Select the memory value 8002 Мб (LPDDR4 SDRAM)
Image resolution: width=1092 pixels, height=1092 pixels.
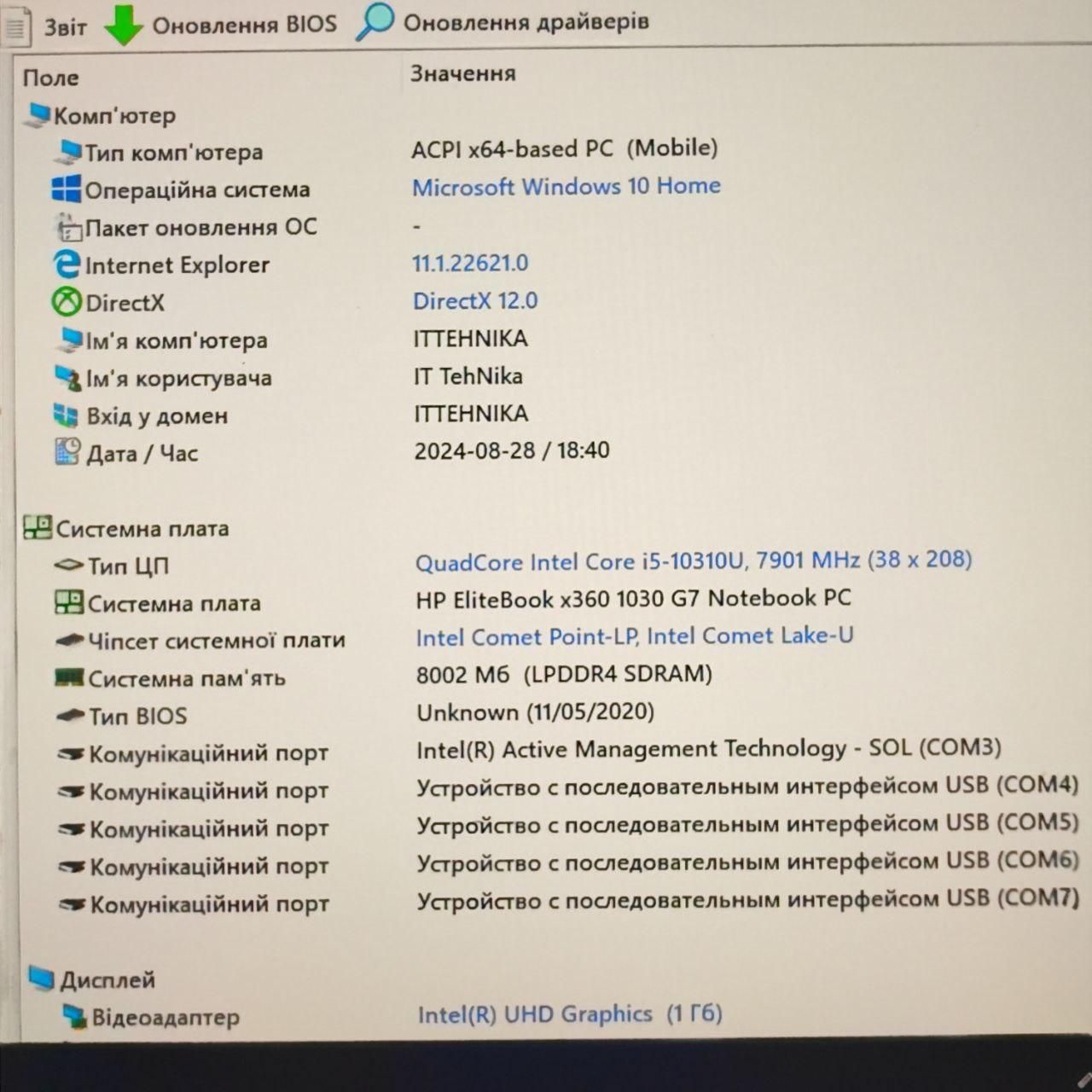pyautogui.click(x=565, y=674)
